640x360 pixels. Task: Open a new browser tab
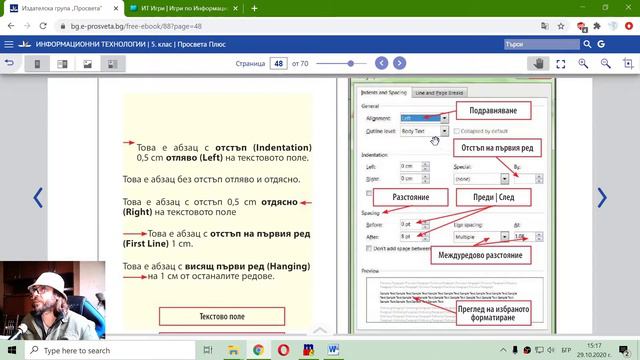tap(254, 8)
